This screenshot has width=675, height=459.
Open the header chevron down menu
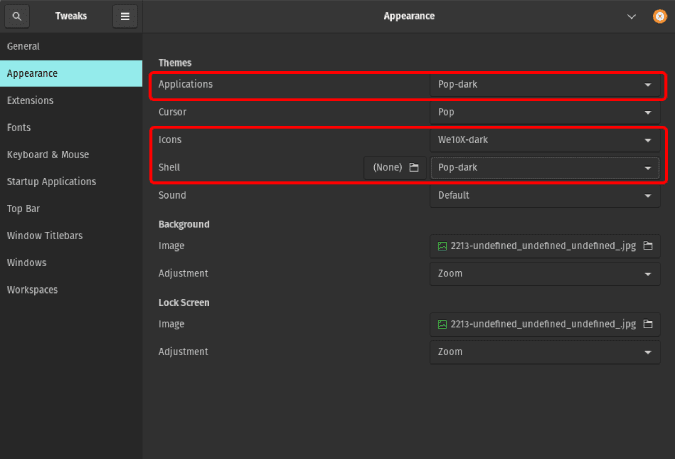631,16
